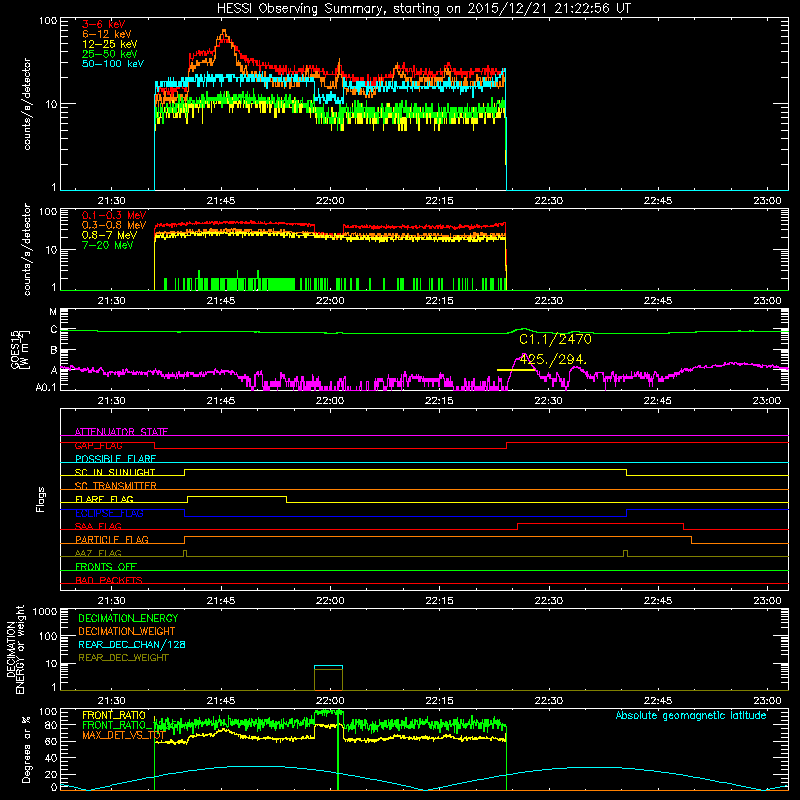Click the 425./294. position annotation
Image resolution: width=800 pixels, height=800 pixels.
554,360
